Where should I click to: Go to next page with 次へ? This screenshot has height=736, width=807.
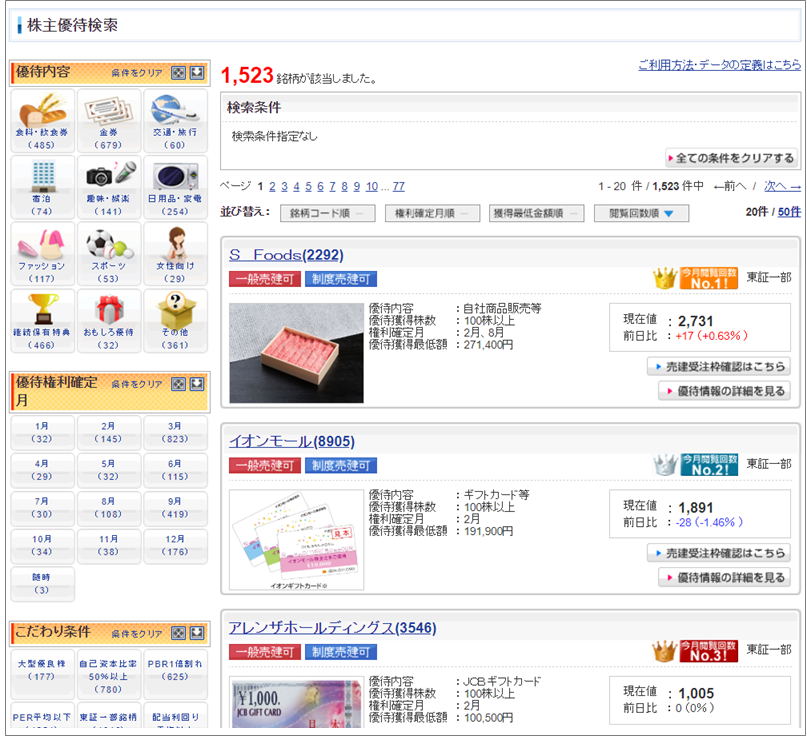coord(782,186)
